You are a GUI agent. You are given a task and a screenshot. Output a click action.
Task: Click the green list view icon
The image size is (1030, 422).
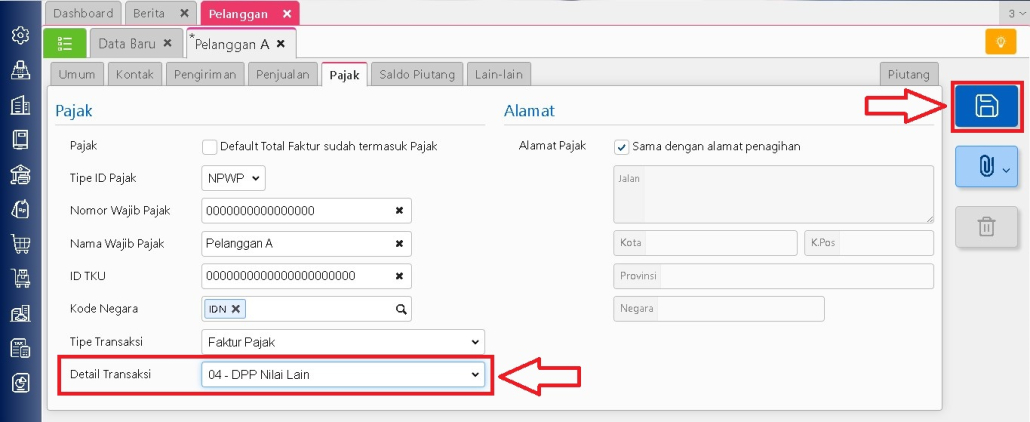coord(65,44)
